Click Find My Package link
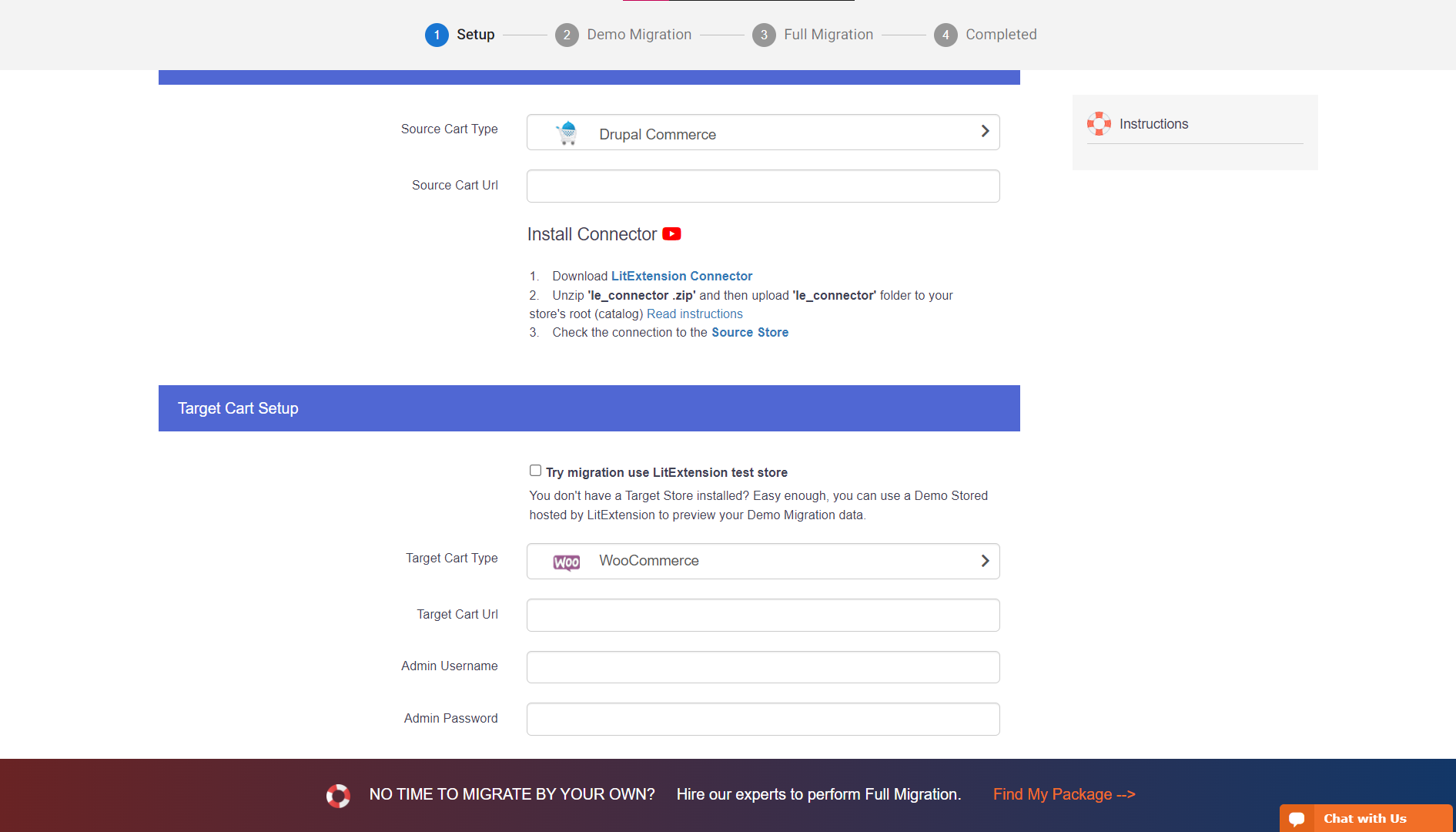 coord(1064,794)
